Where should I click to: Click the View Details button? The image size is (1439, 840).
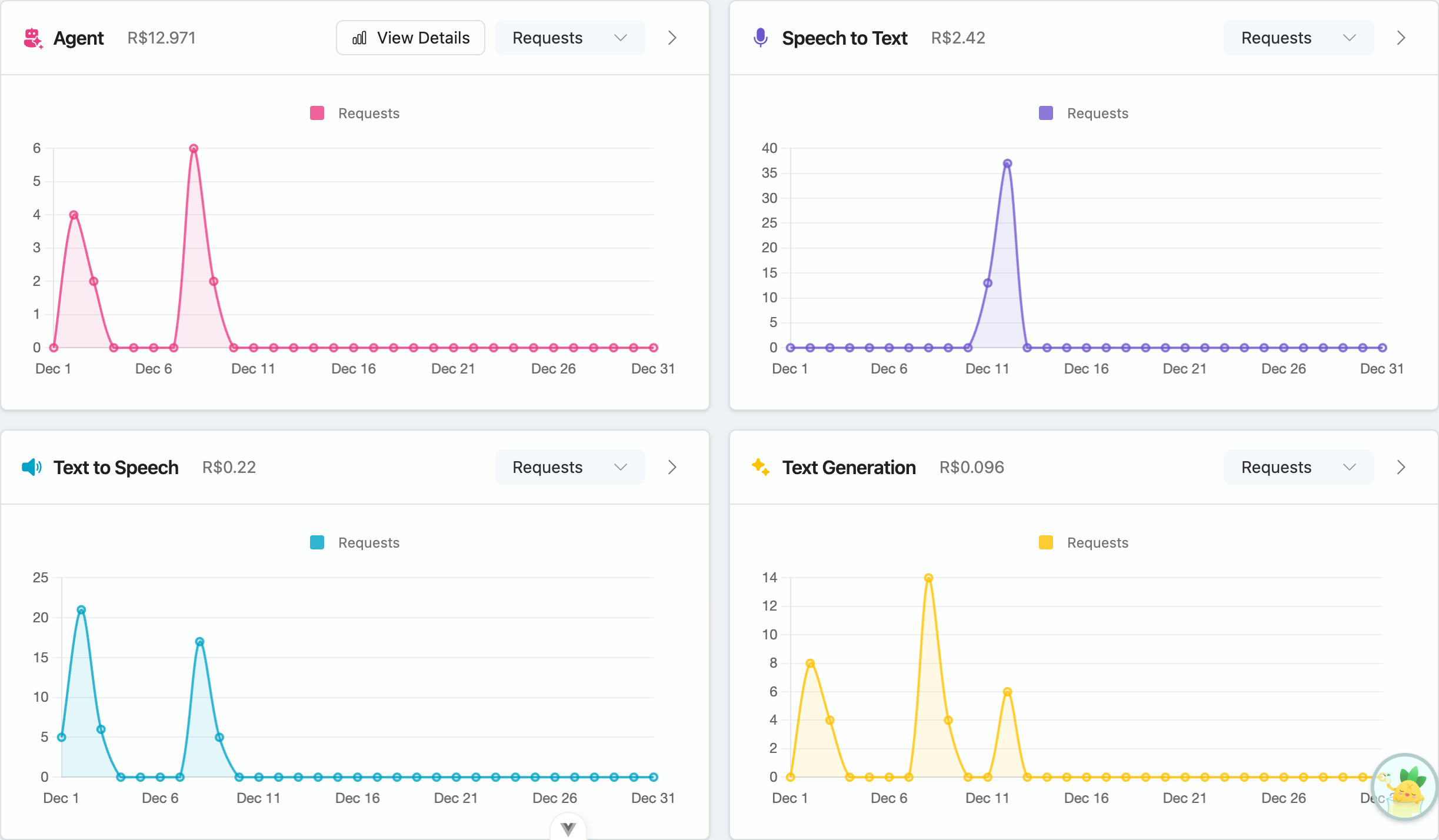pos(411,38)
